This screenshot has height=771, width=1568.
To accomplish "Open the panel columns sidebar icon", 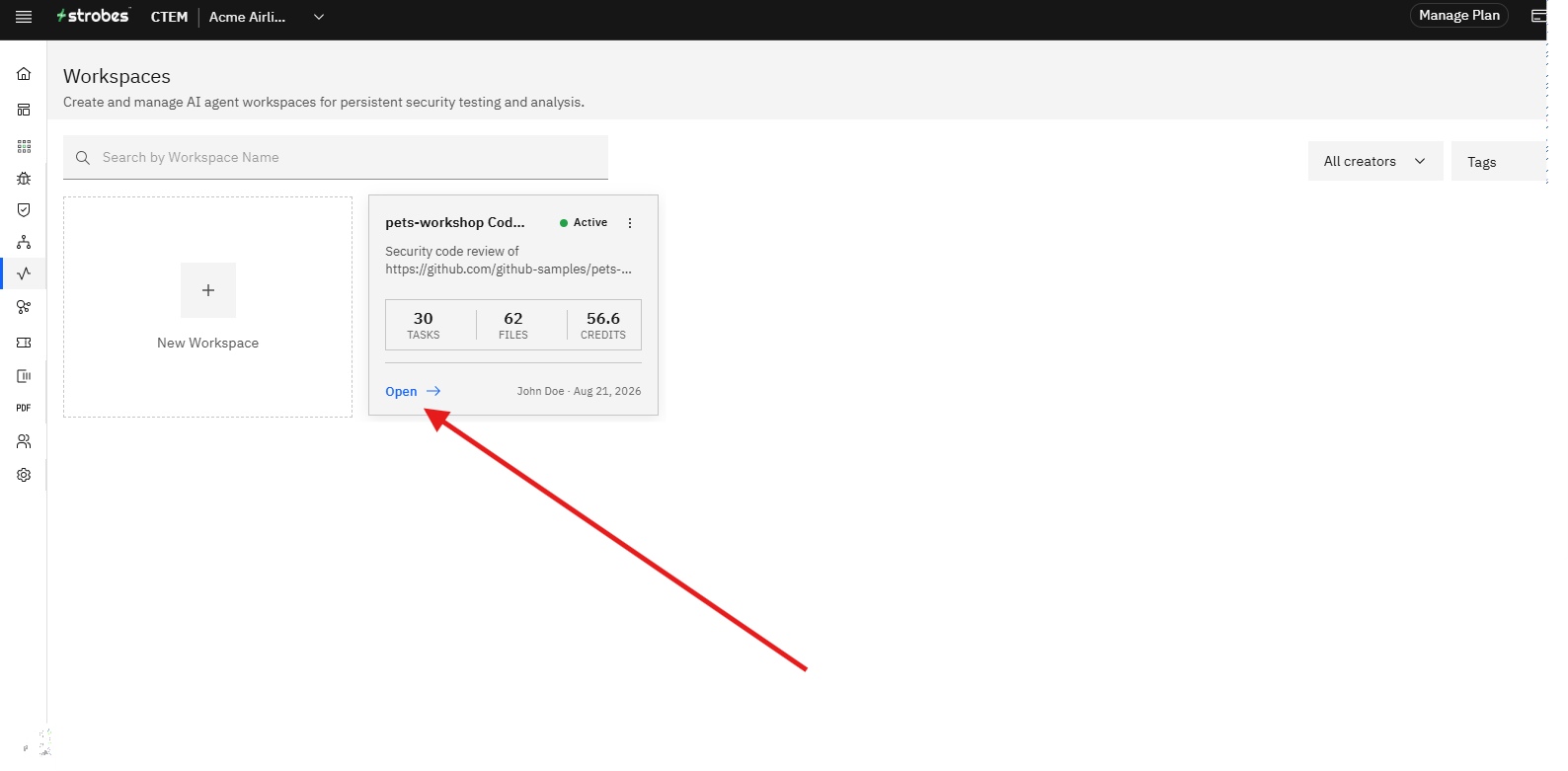I will 24,376.
